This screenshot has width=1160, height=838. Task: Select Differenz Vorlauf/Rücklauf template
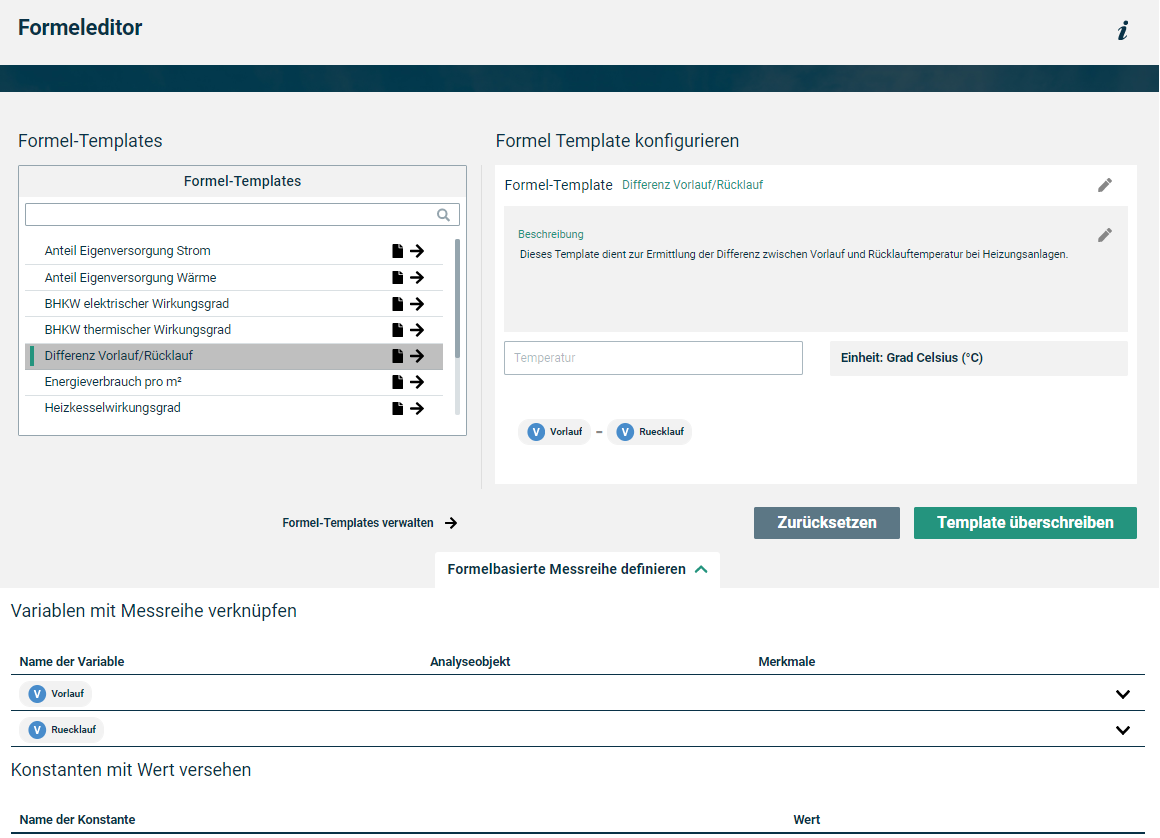coord(119,356)
